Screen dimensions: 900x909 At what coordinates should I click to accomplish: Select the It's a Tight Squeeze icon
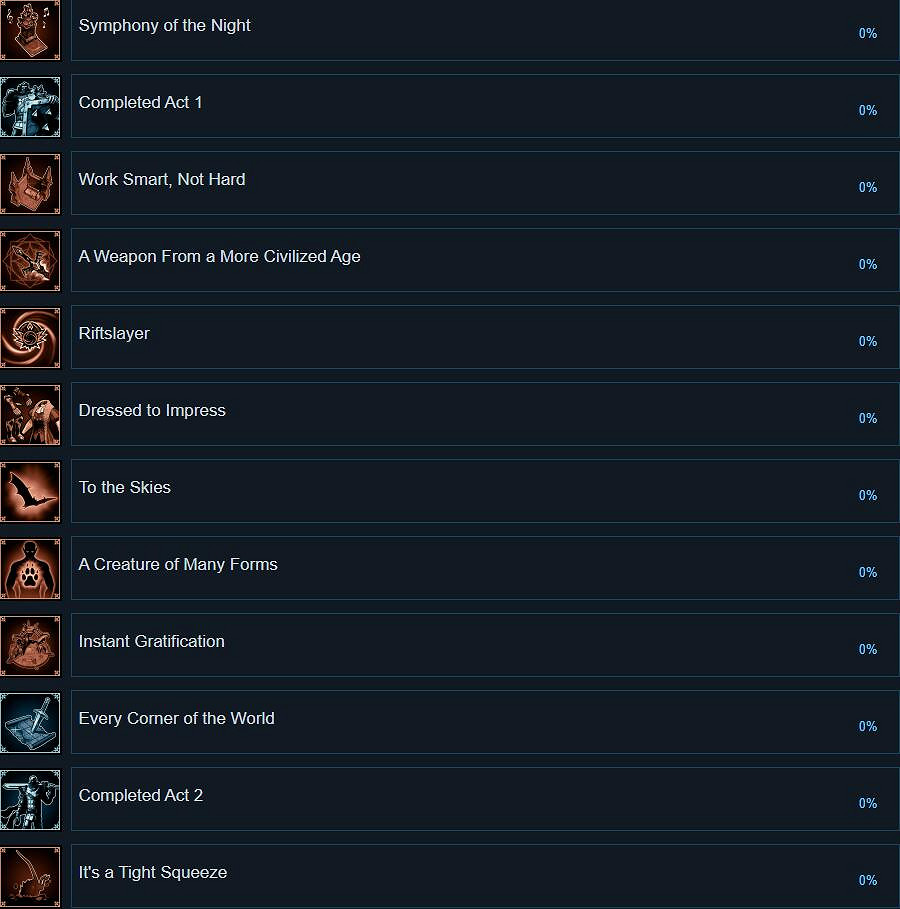pos(30,876)
